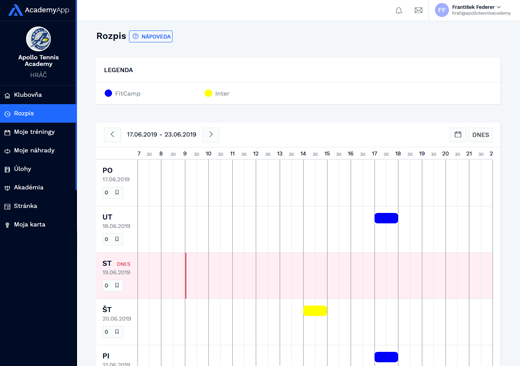
Task: Open the blue FitCamp session on PI
Action: pos(386,357)
